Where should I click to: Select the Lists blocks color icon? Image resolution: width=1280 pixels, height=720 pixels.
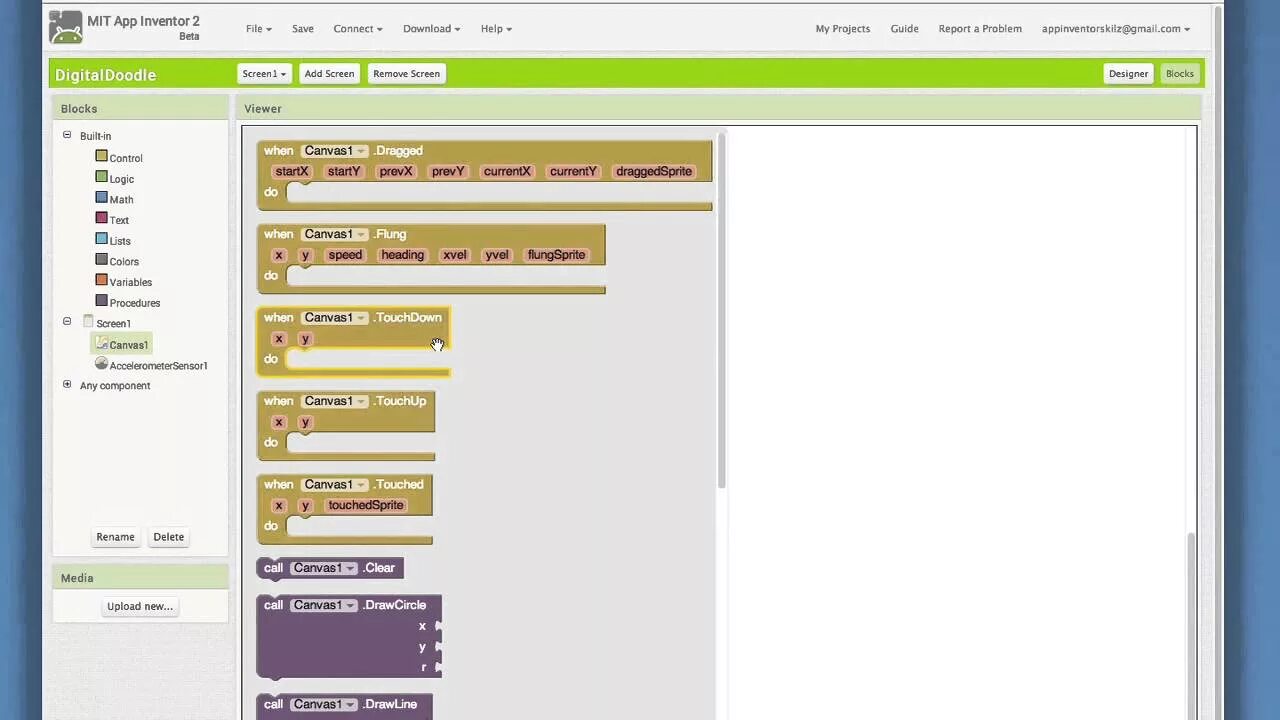101,239
